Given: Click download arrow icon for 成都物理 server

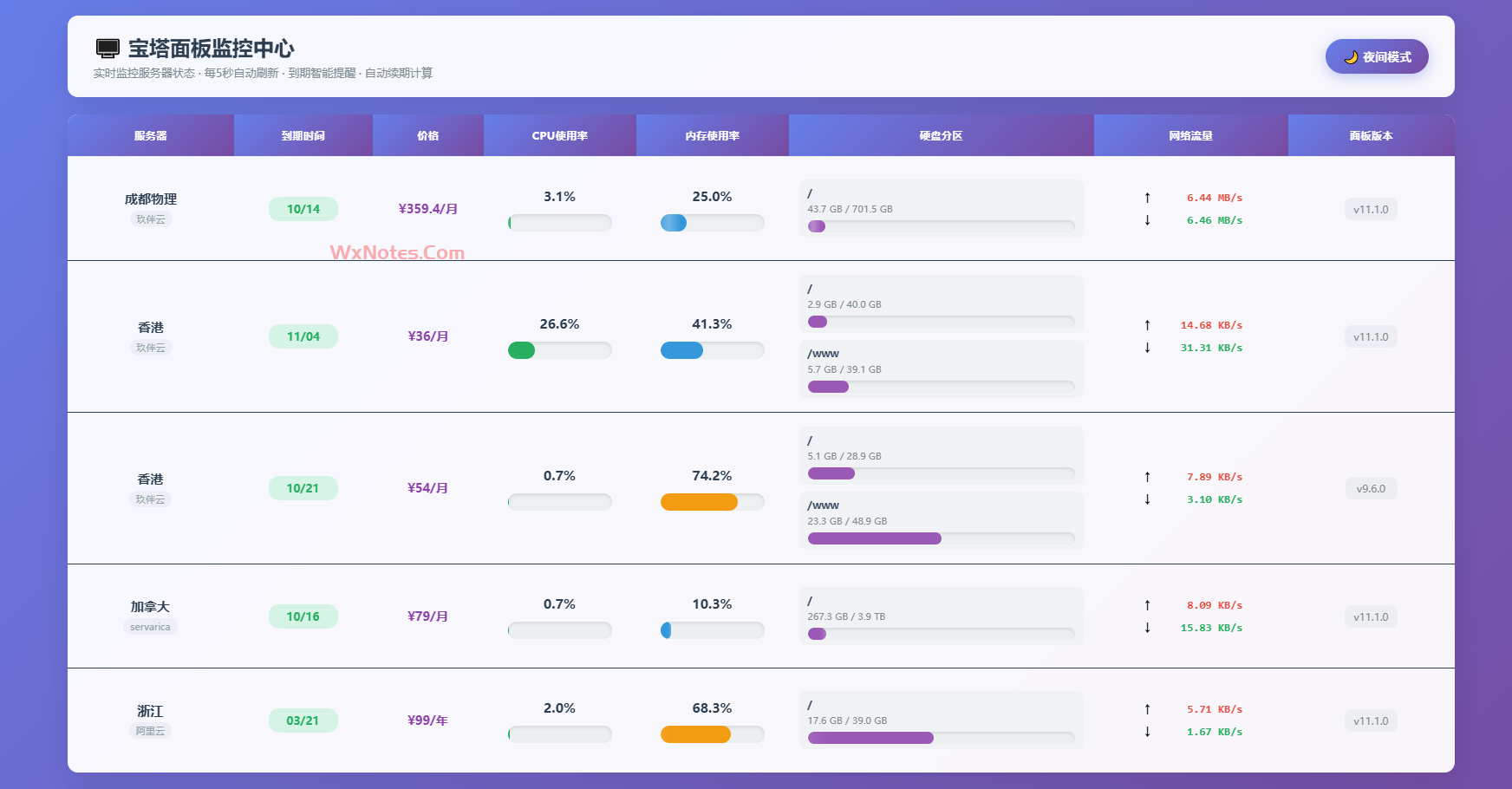Looking at the screenshot, I should [x=1147, y=220].
